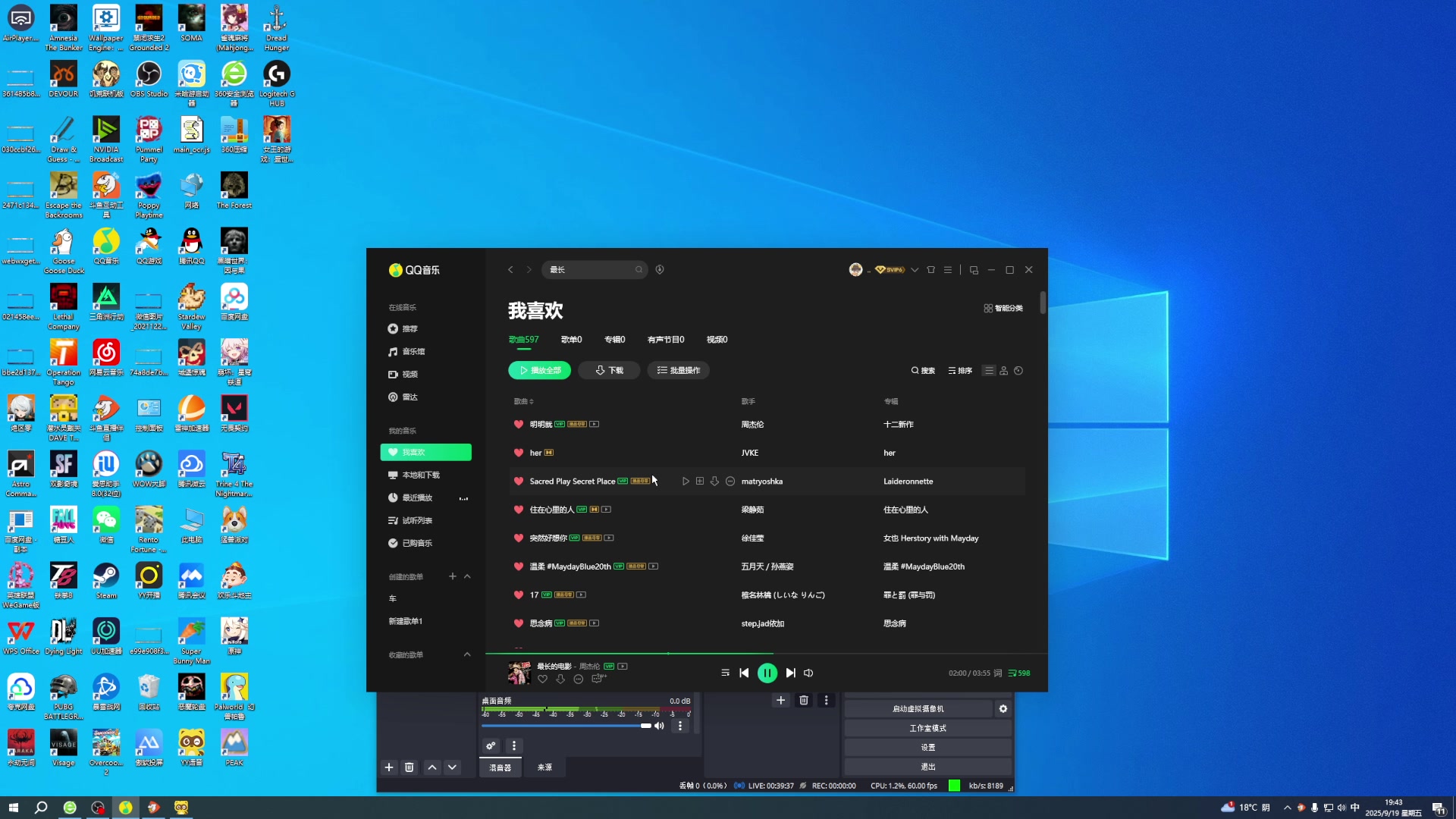Mute 桌面音频 in OBS mixer
Image resolution: width=1456 pixels, height=819 pixels.
tap(659, 726)
